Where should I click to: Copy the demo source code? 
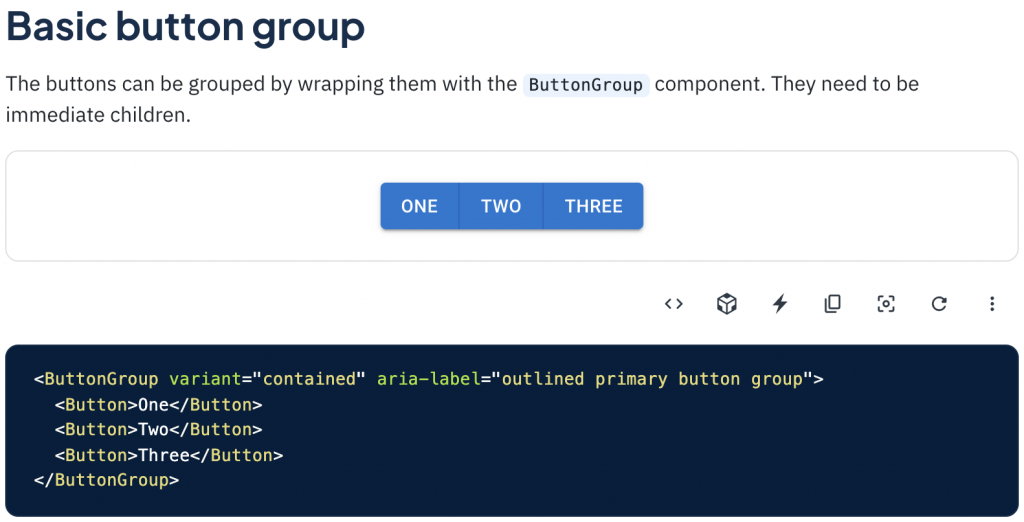point(833,304)
